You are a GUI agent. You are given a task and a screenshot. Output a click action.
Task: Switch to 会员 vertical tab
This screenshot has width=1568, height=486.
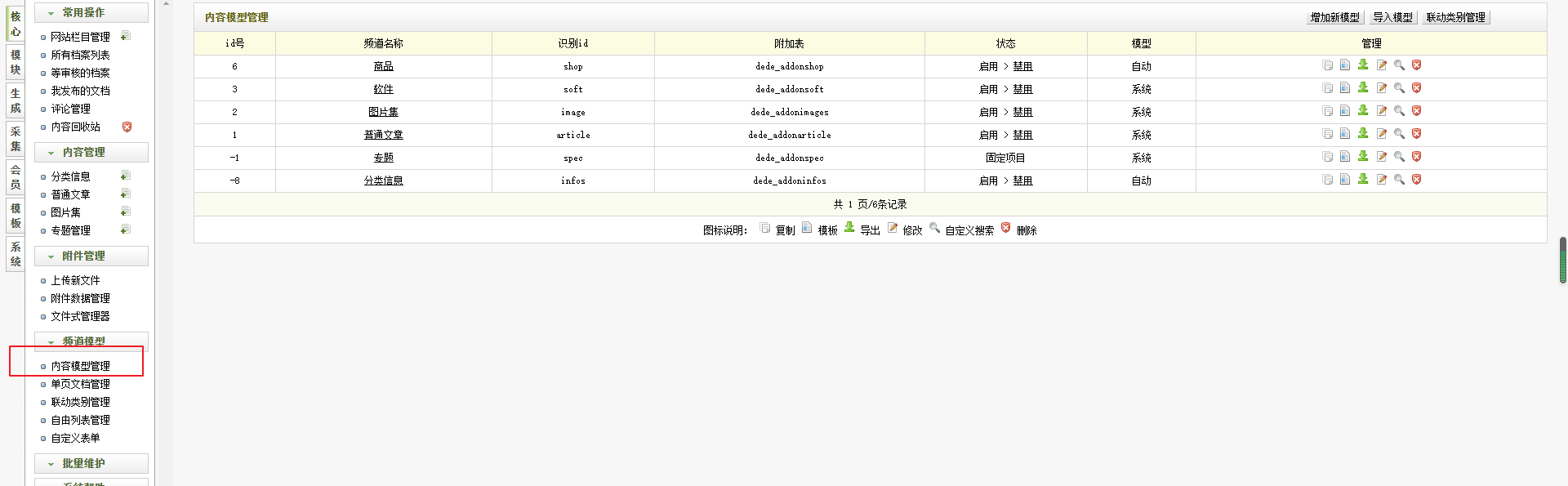coord(16,177)
